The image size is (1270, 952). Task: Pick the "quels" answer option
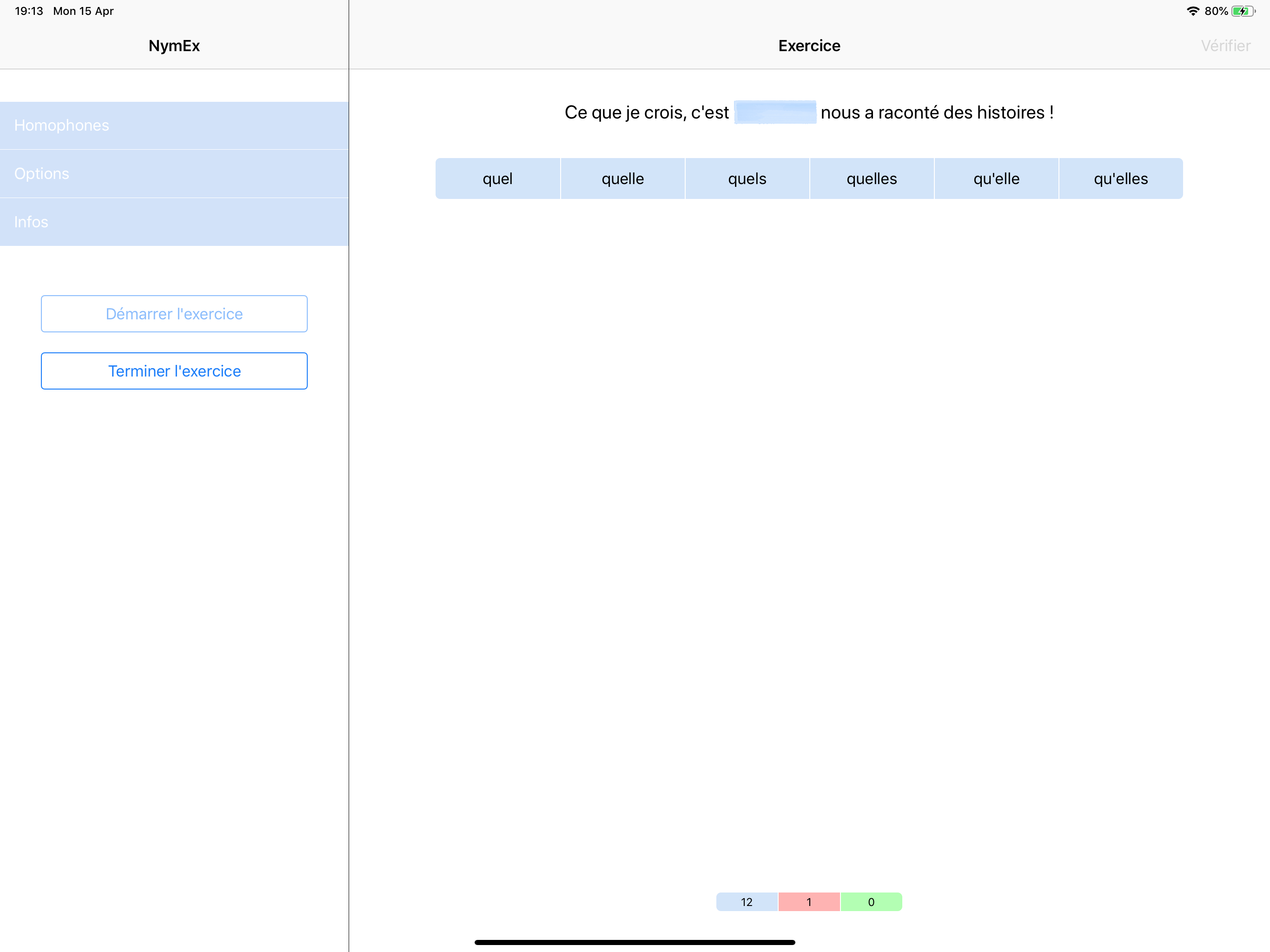(x=747, y=178)
